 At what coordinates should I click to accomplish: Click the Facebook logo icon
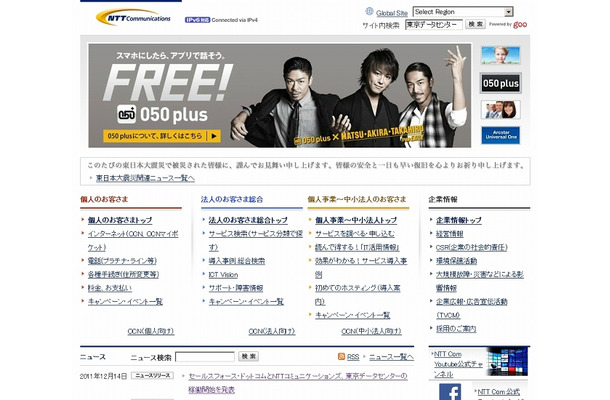coord(450,392)
